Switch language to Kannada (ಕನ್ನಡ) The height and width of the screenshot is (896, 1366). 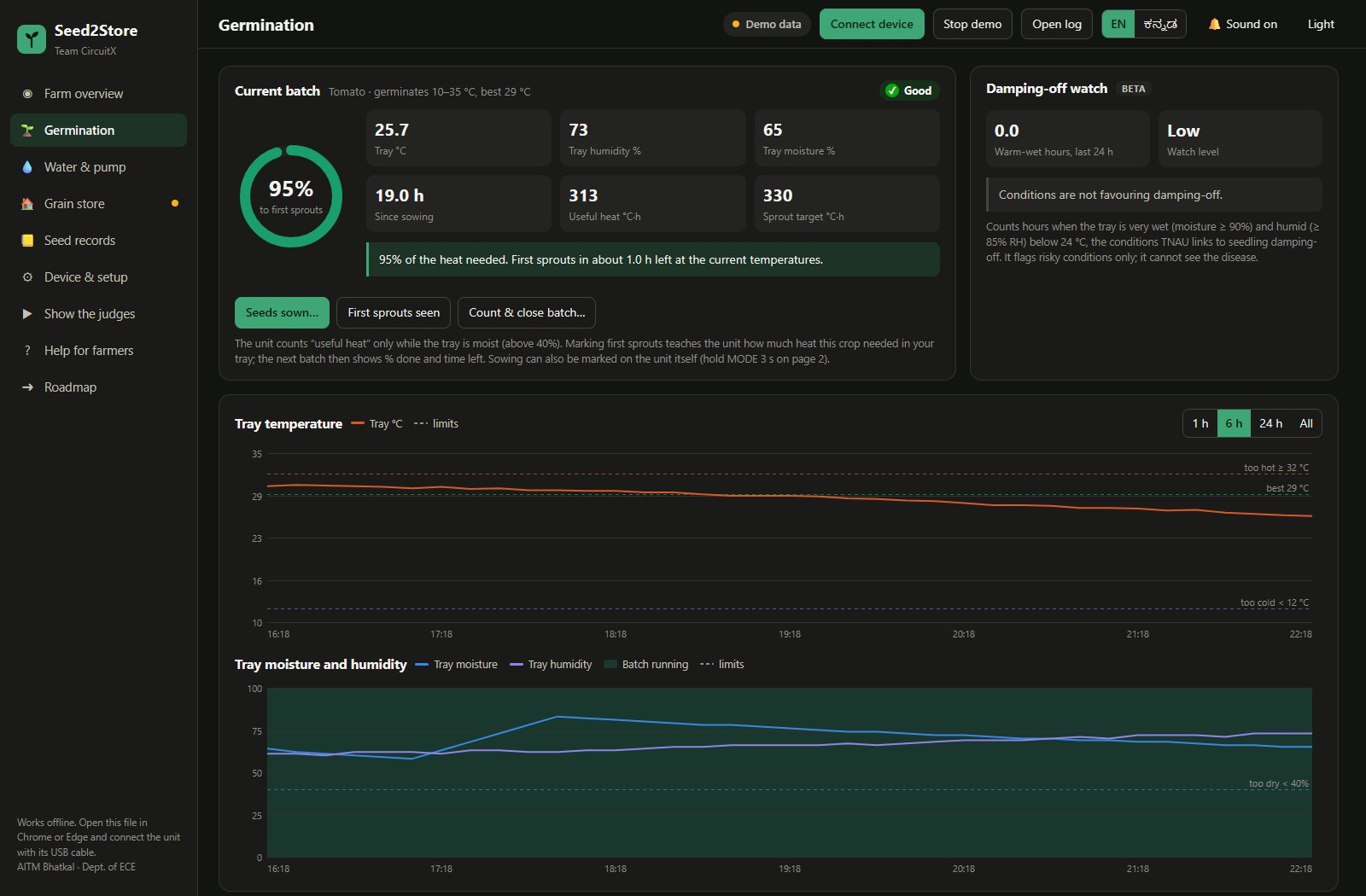1160,24
